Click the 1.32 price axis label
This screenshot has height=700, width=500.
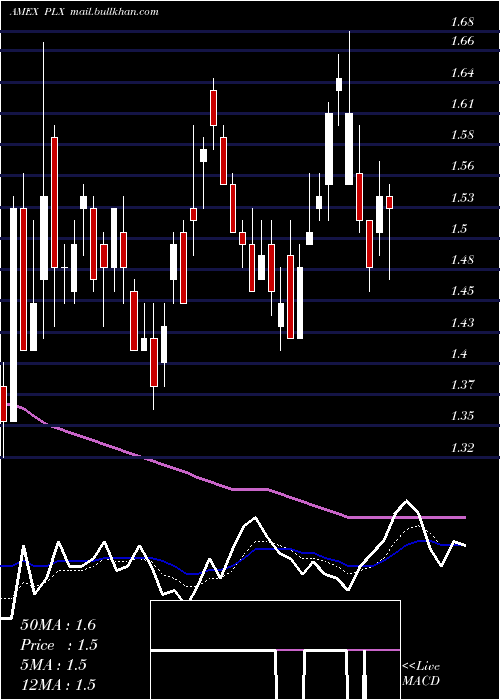tap(462, 447)
